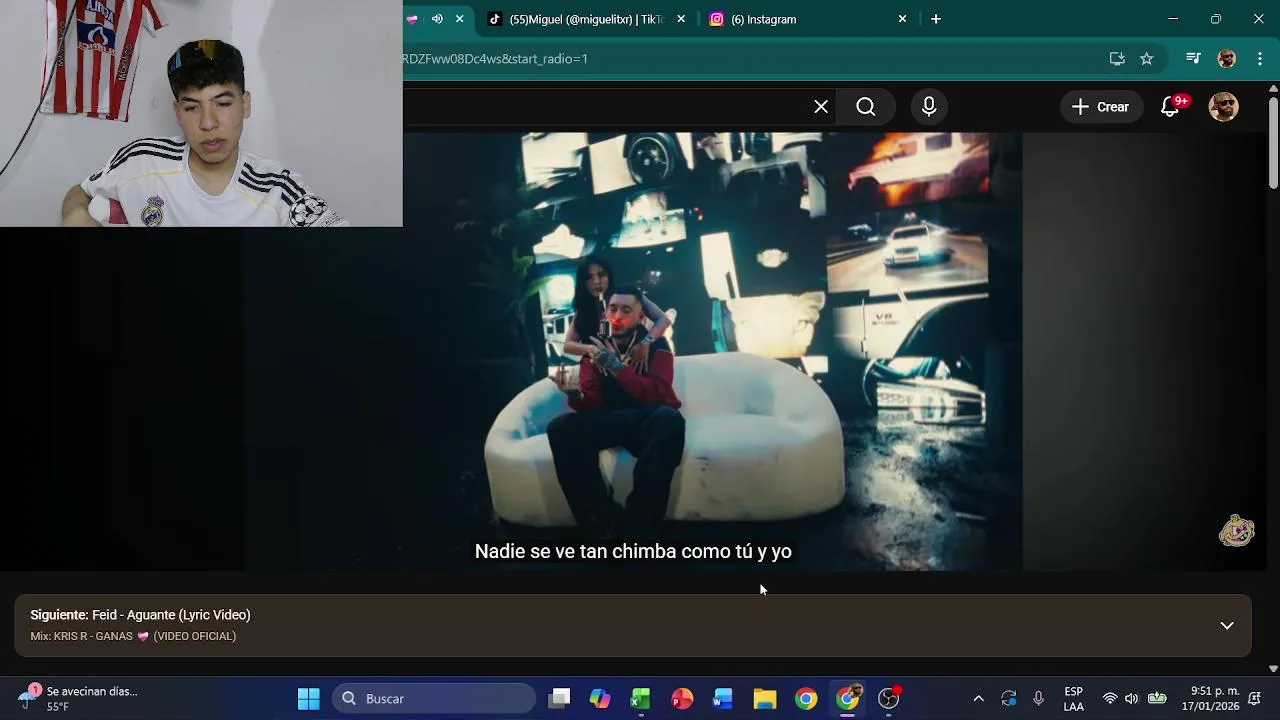Screen dimensions: 1280x720
Task: Open File Explorer from the taskbar
Action: (x=765, y=699)
